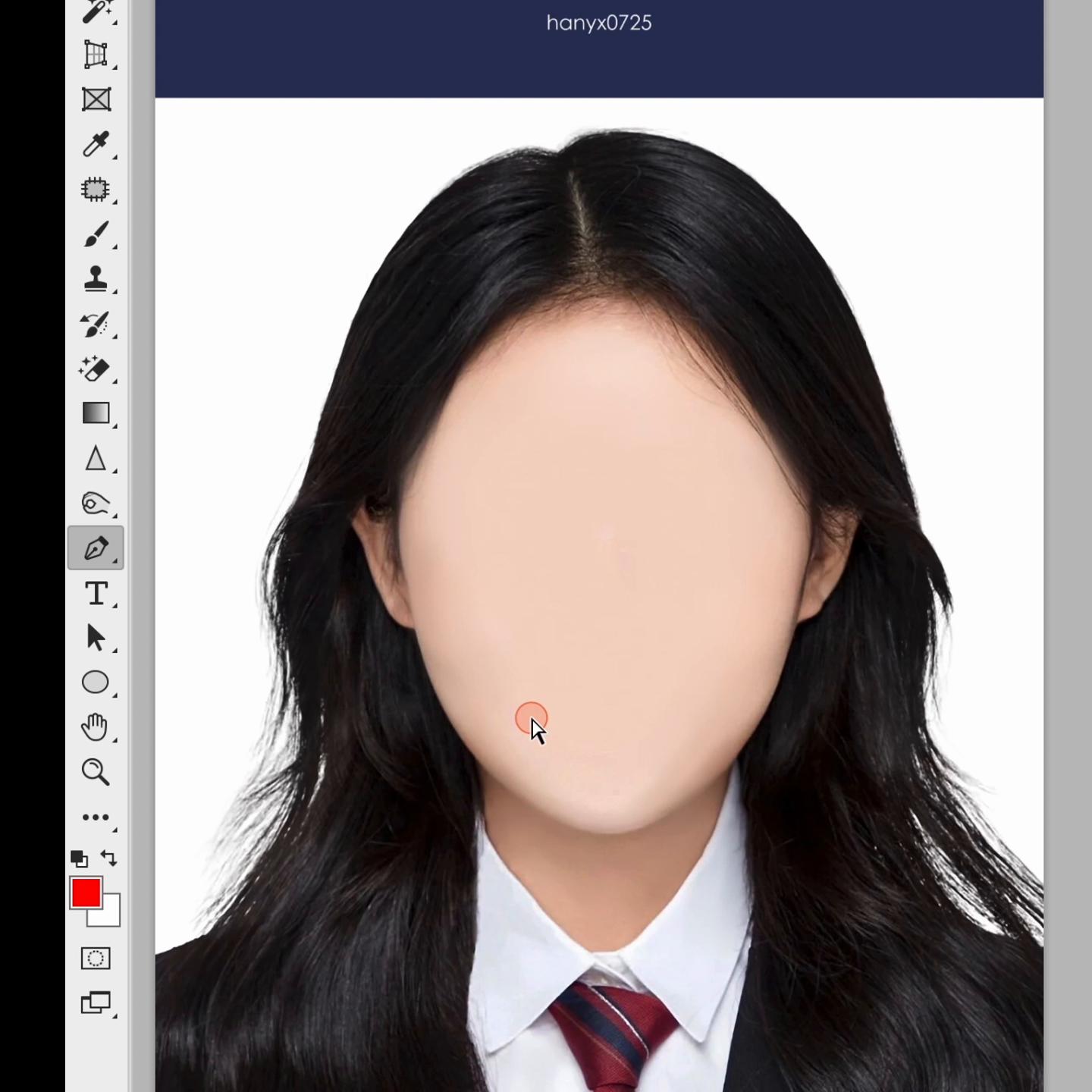Choose the Art History Brush tool
Viewport: 1092px width, 1092px height.
coord(96,325)
